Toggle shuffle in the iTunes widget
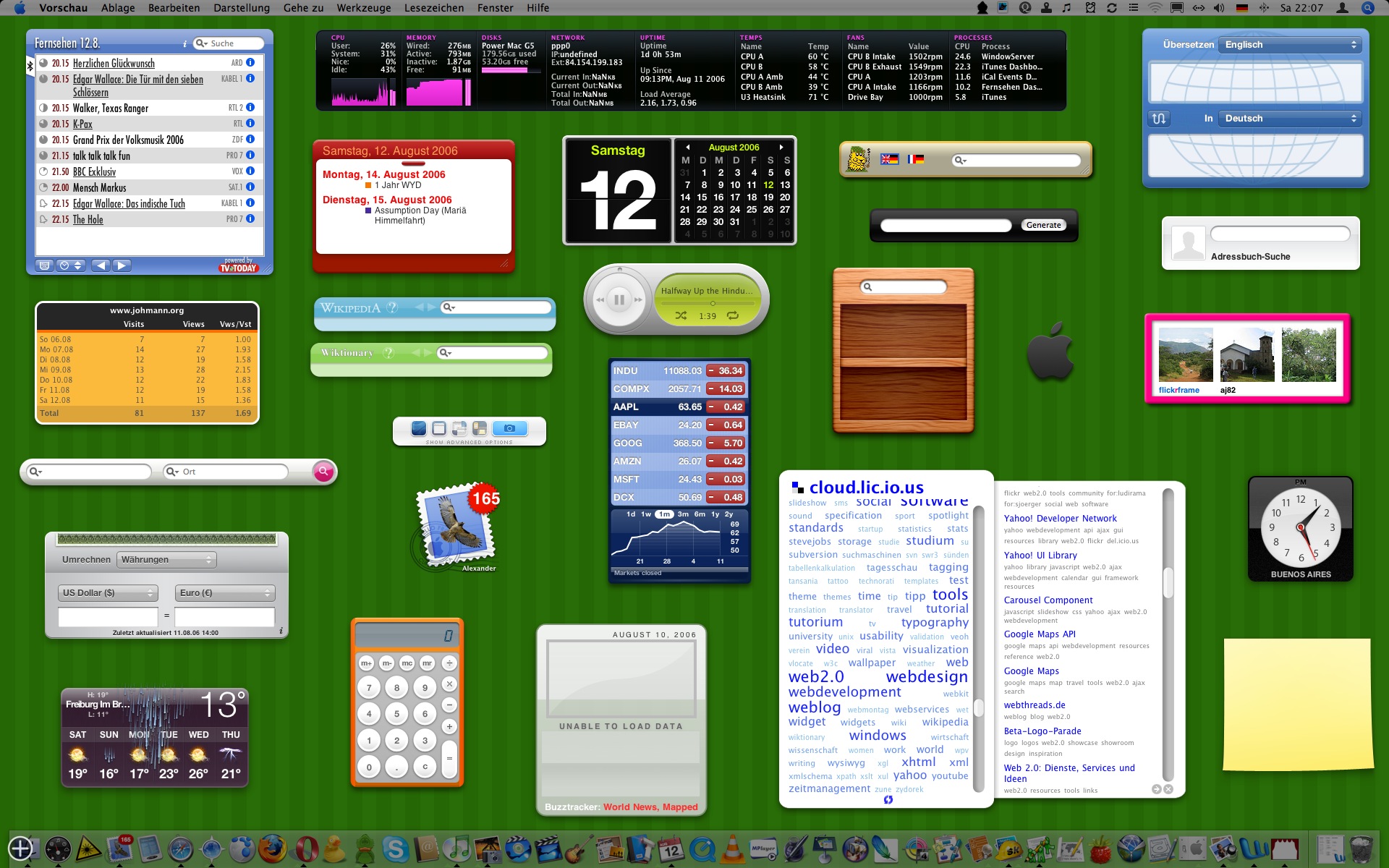 681,315
